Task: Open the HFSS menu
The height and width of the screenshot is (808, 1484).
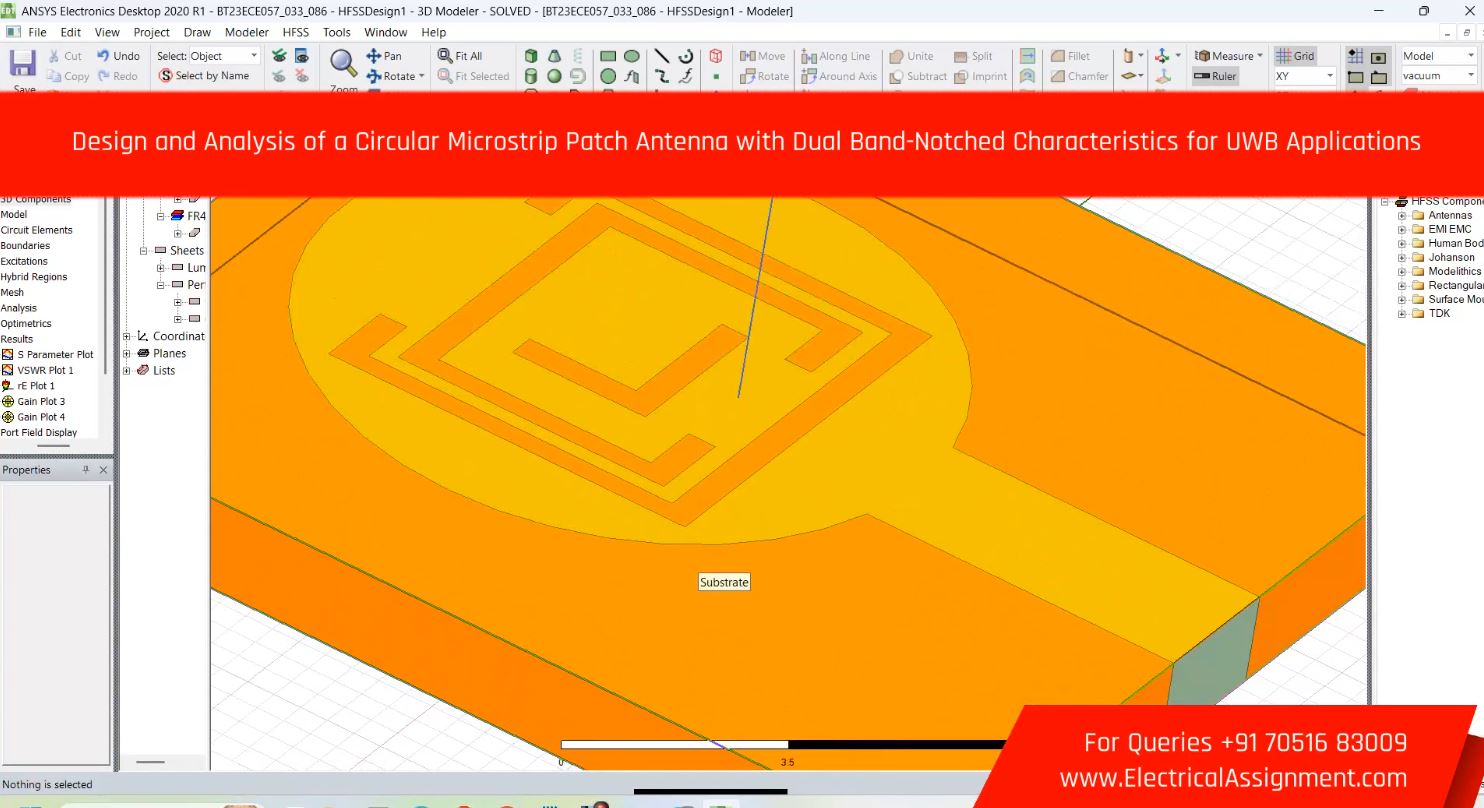Action: pos(296,32)
